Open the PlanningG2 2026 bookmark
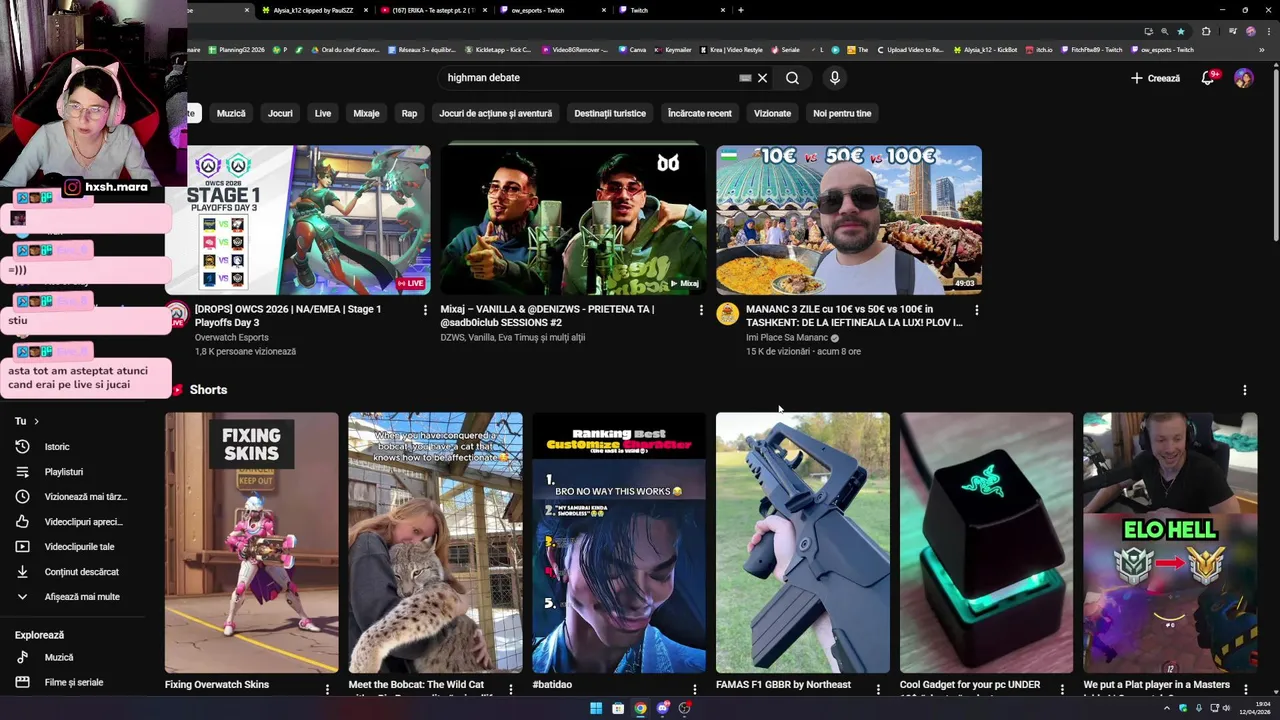Viewport: 1280px width, 720px height. point(237,50)
